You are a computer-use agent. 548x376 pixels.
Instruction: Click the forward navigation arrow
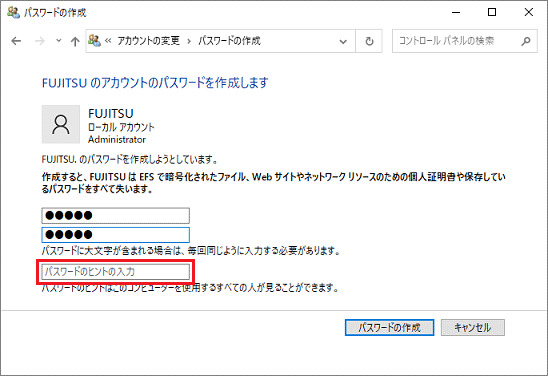[39, 41]
